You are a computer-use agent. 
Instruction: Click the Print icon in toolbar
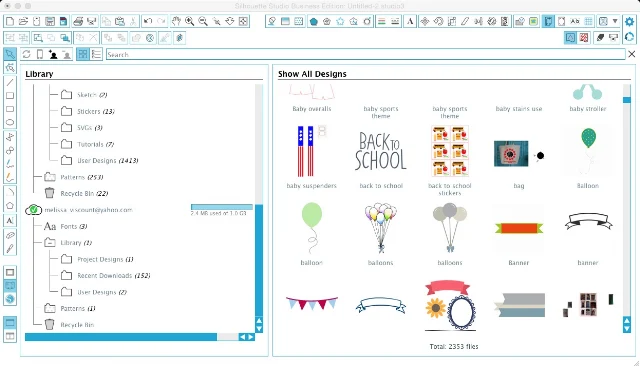[x=78, y=21]
